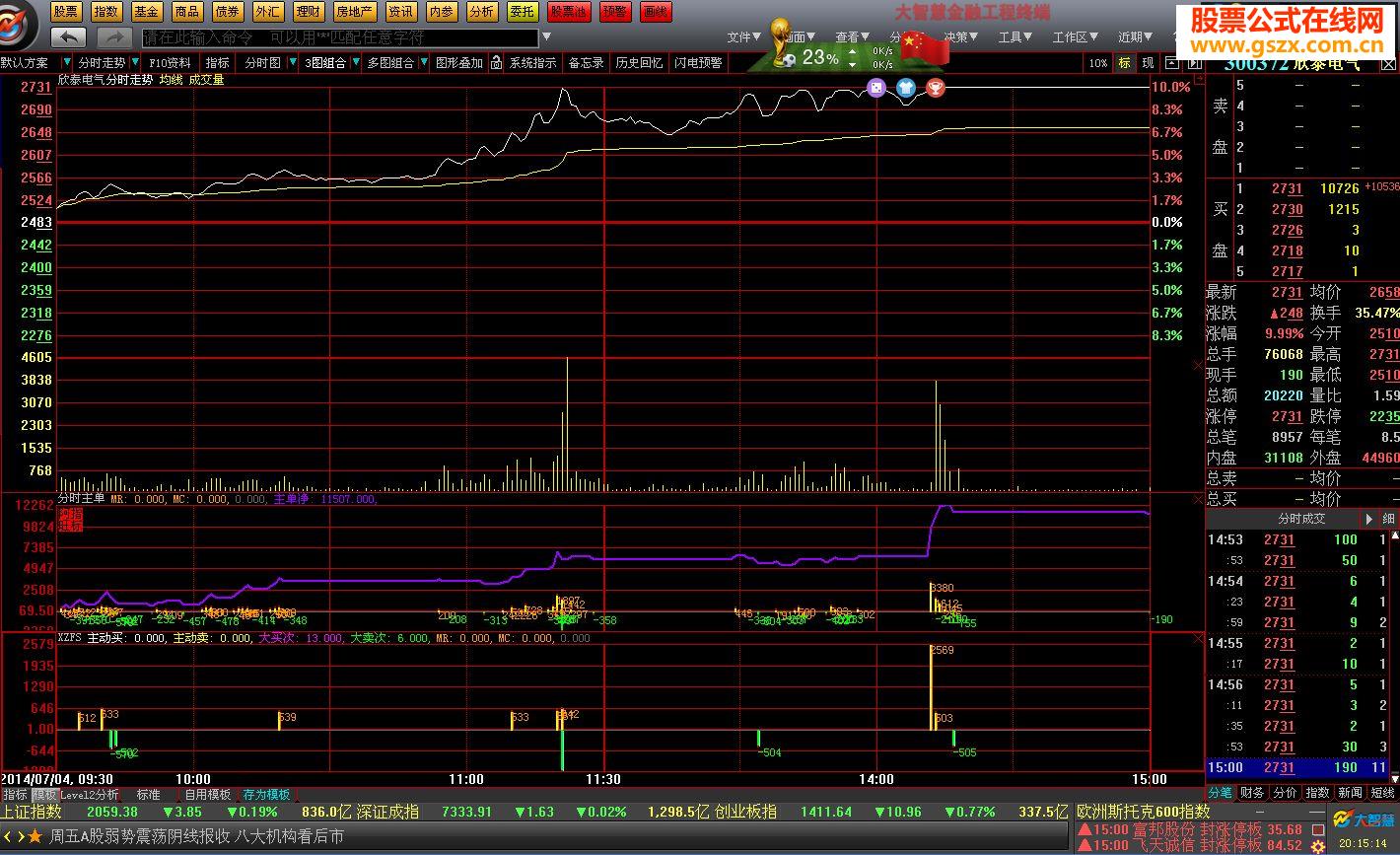
Task: Open the 查看 menu
Action: pyautogui.click(x=853, y=37)
